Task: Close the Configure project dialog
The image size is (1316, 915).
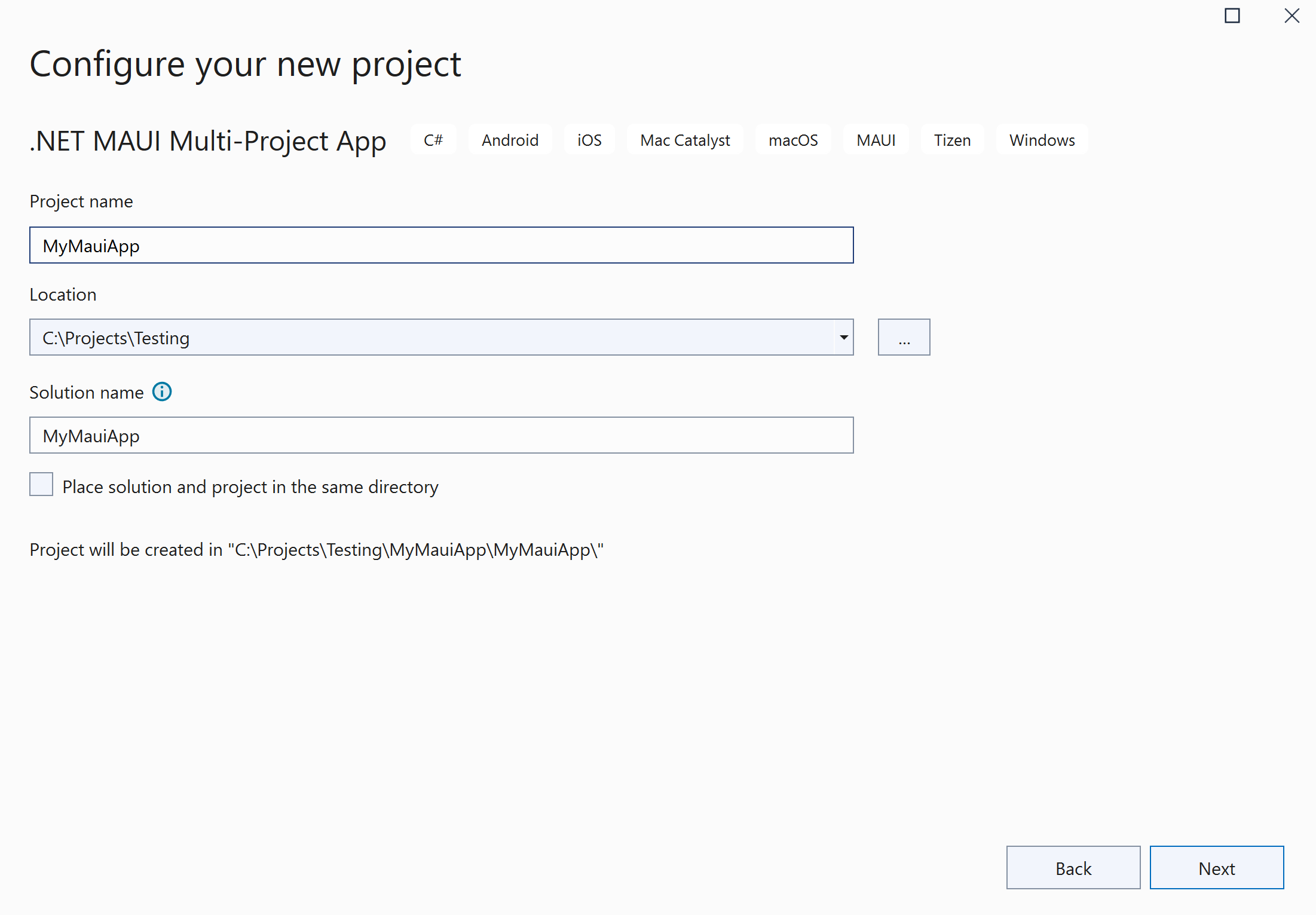Action: (1291, 16)
